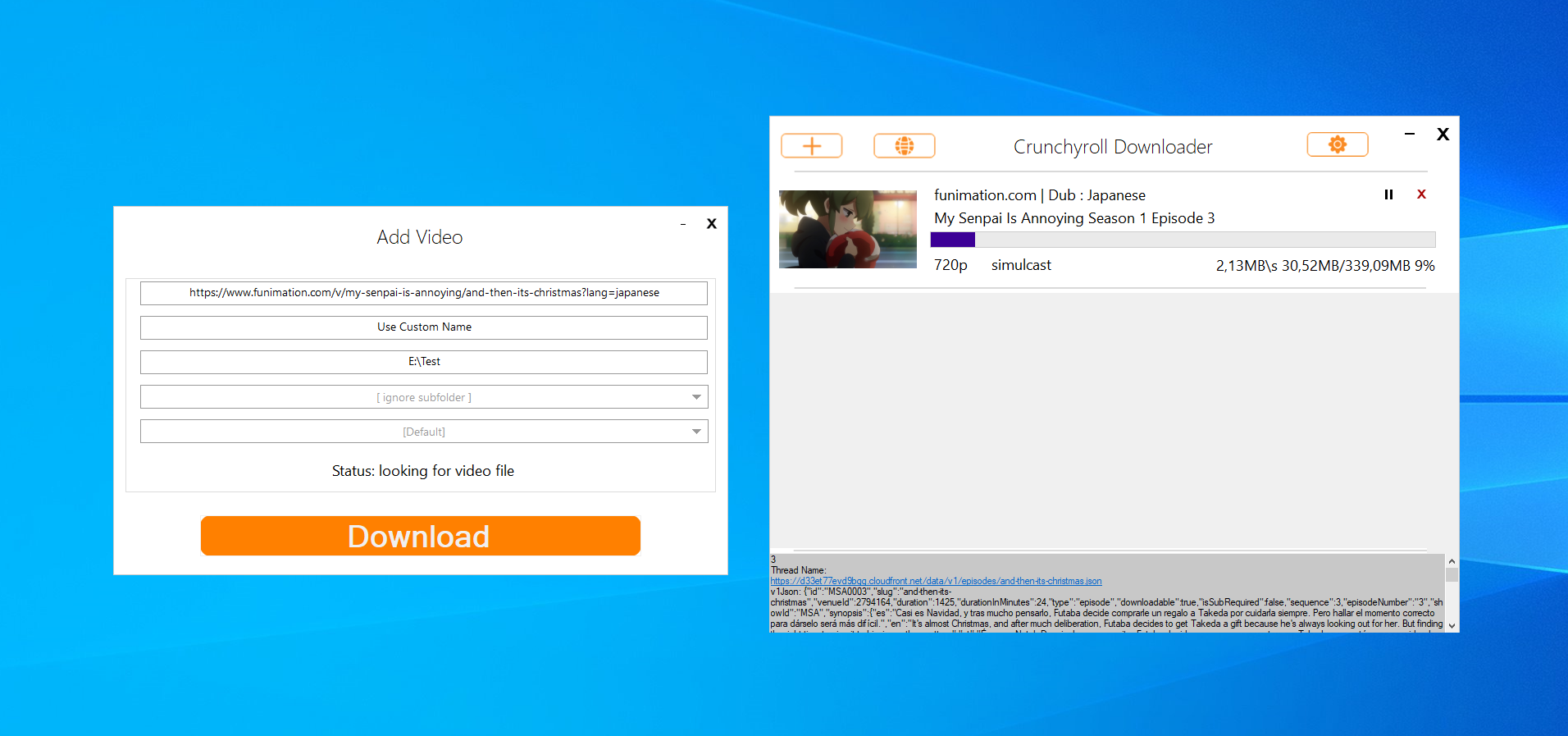Open settings with the gear button
This screenshot has width=1568, height=736.
(1337, 145)
